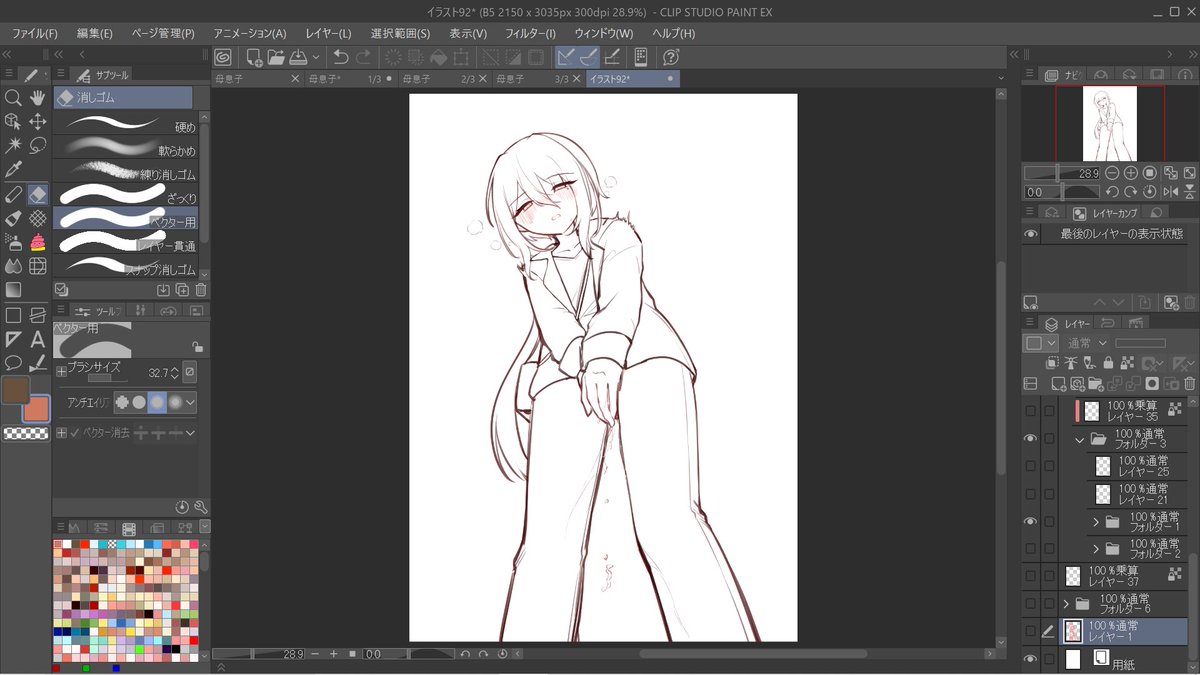Select the Text tool A icon

click(38, 339)
